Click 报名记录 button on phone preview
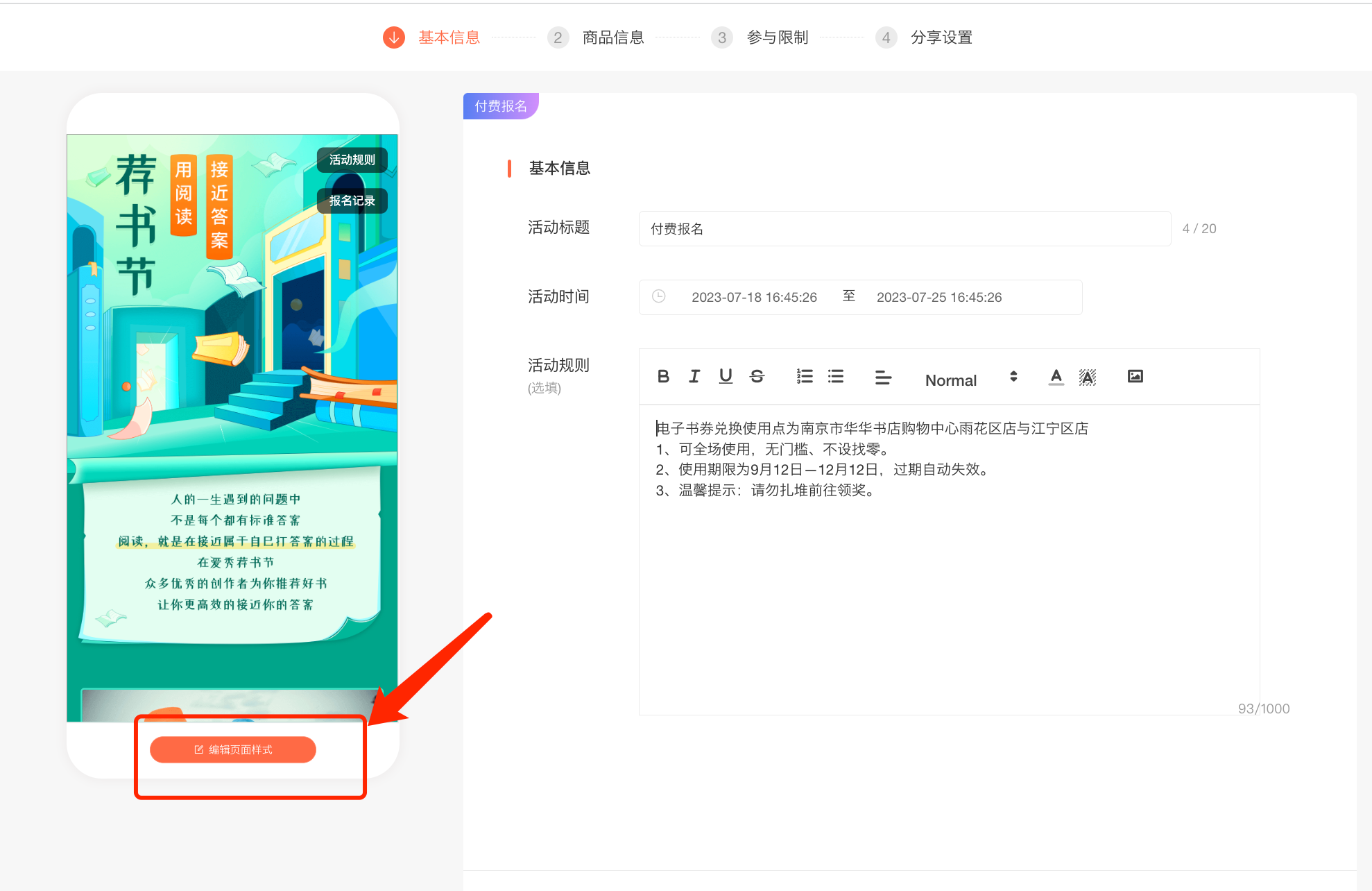Screen dimensions: 1372x891 point(352,201)
